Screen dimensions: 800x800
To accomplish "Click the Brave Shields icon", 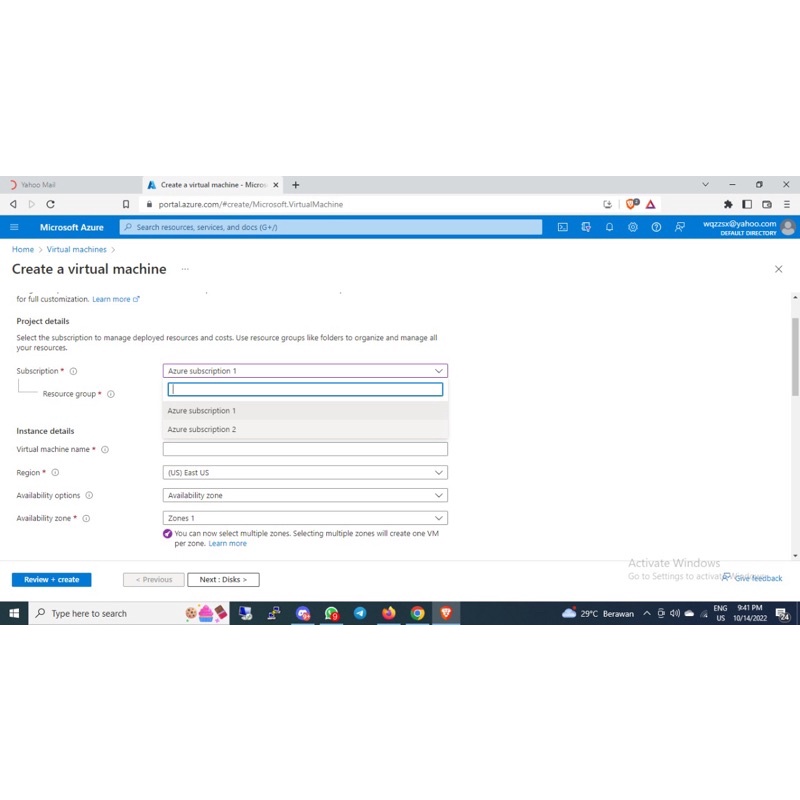I will (x=632, y=204).
